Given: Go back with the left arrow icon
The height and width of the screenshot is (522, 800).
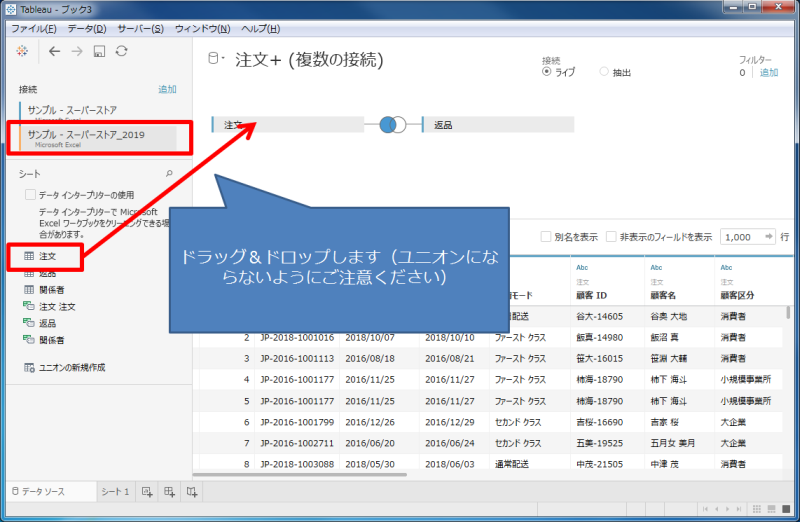Looking at the screenshot, I should coord(55,51).
